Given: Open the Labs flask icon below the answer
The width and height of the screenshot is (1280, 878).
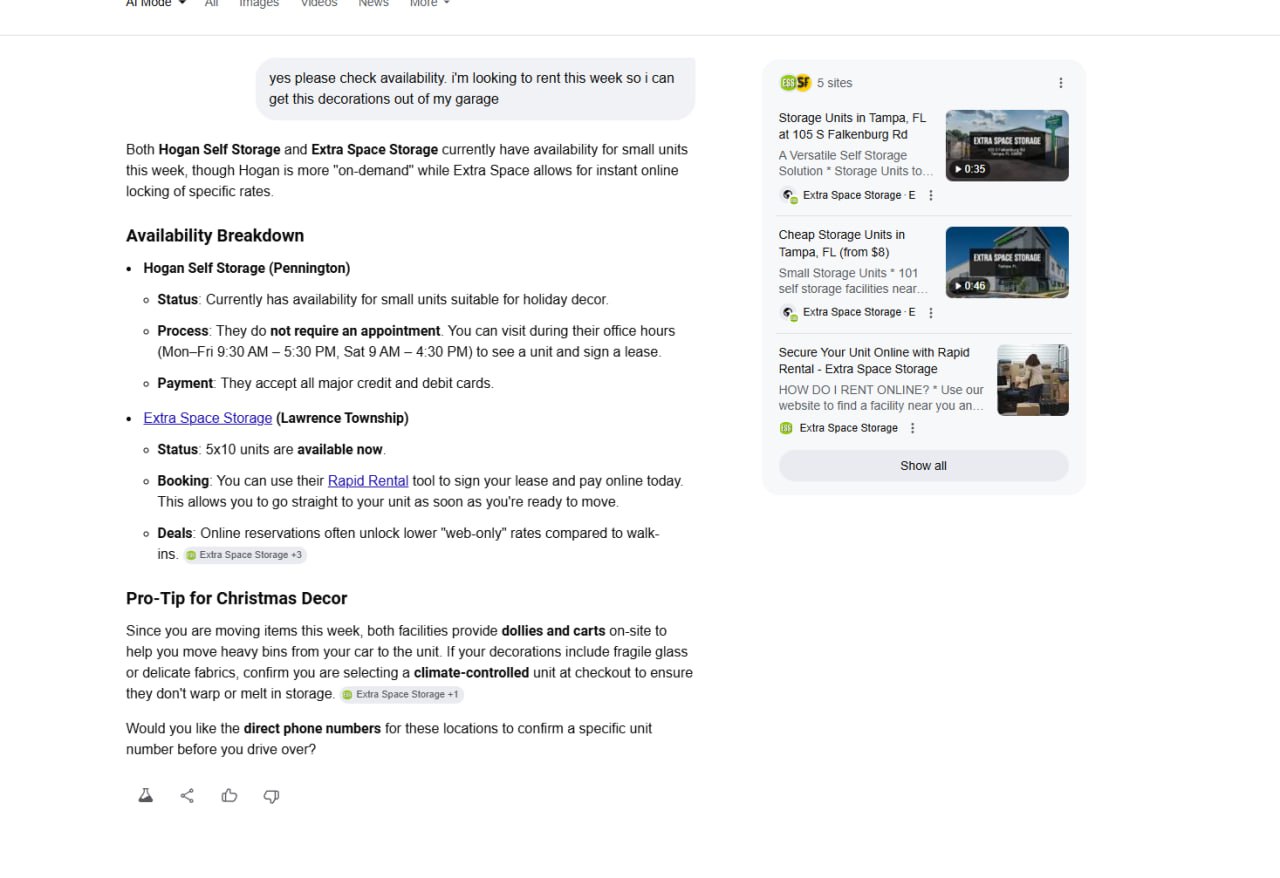Looking at the screenshot, I should point(145,796).
